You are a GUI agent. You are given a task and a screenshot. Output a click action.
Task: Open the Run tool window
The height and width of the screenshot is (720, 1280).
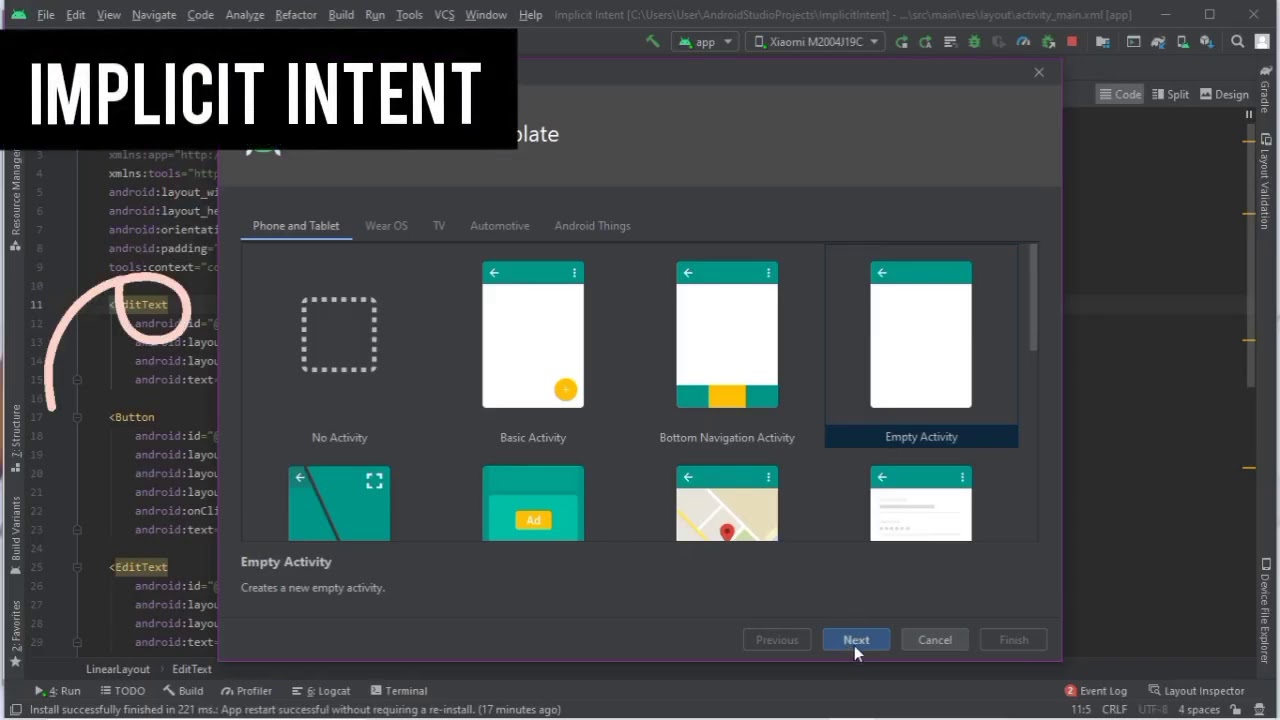point(58,690)
